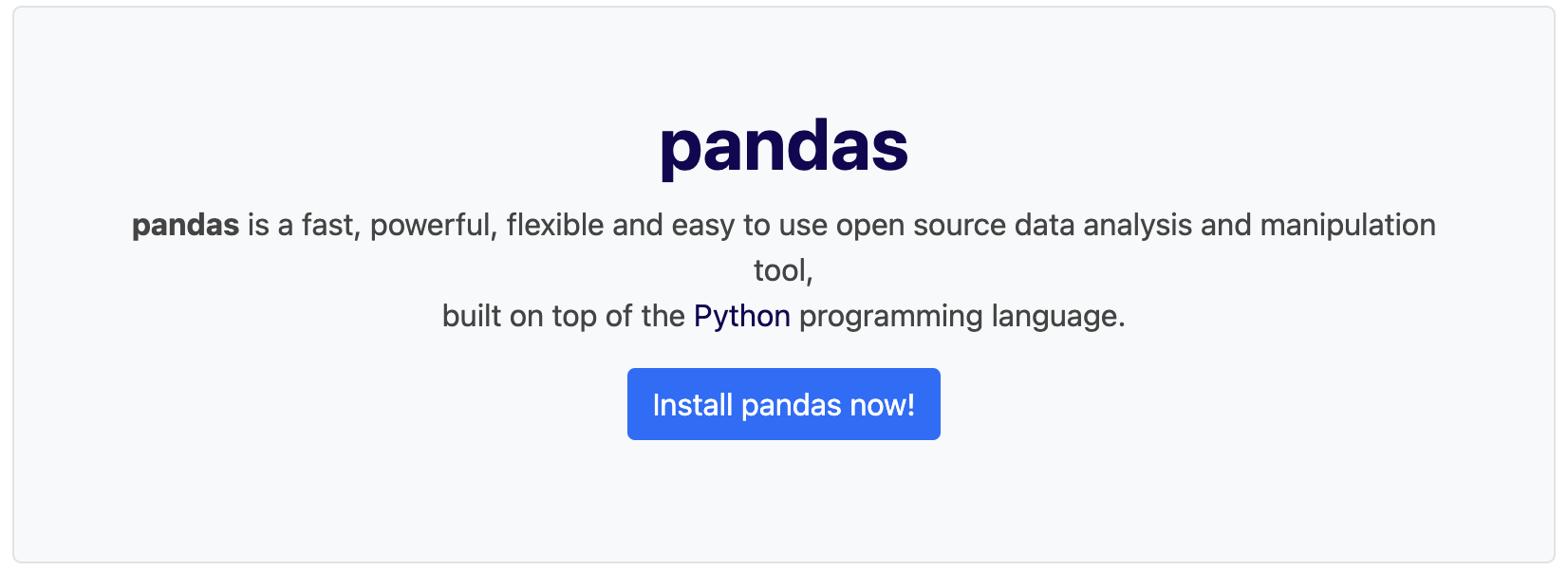Open the Python hyperlink

[x=741, y=316]
